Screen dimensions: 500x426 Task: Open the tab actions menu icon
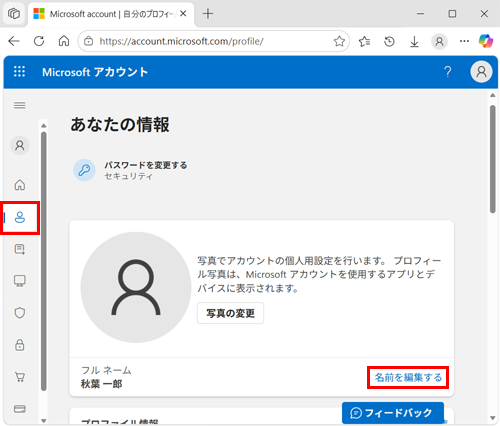click(14, 14)
